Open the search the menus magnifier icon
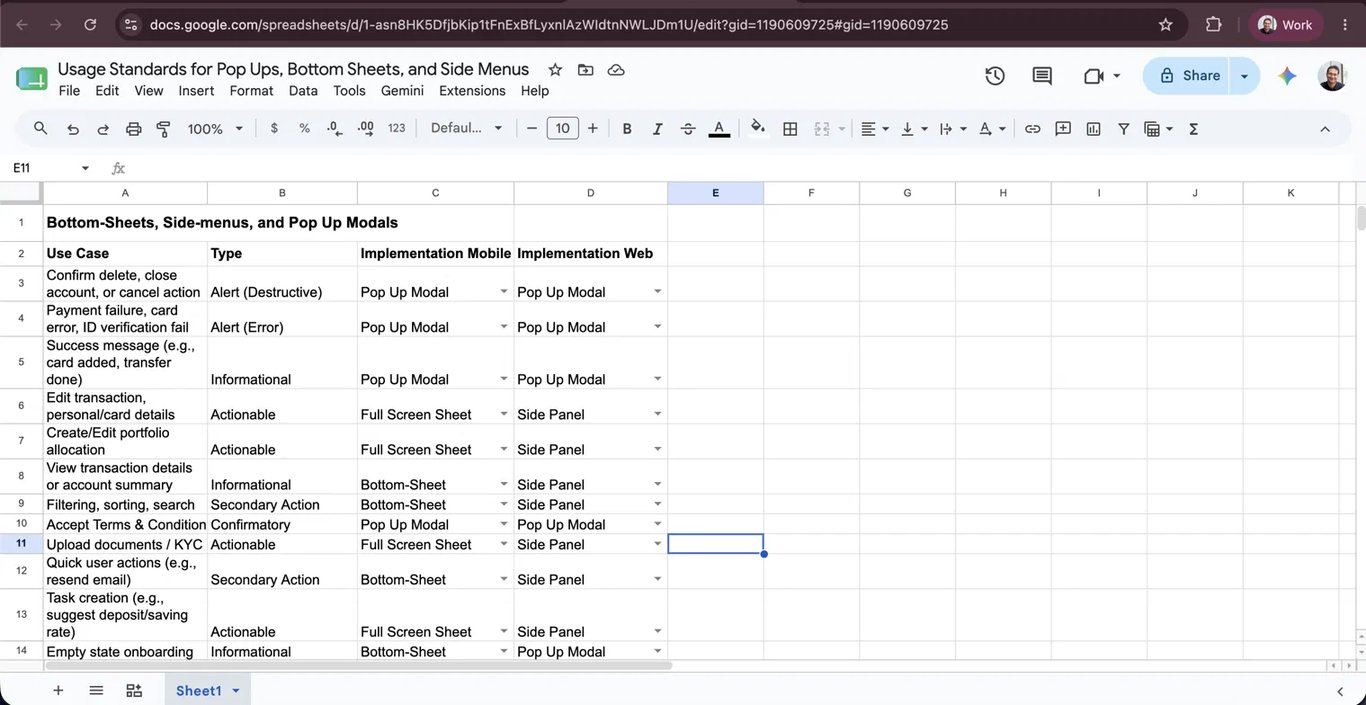Screen dimensions: 1366x705 41,128
